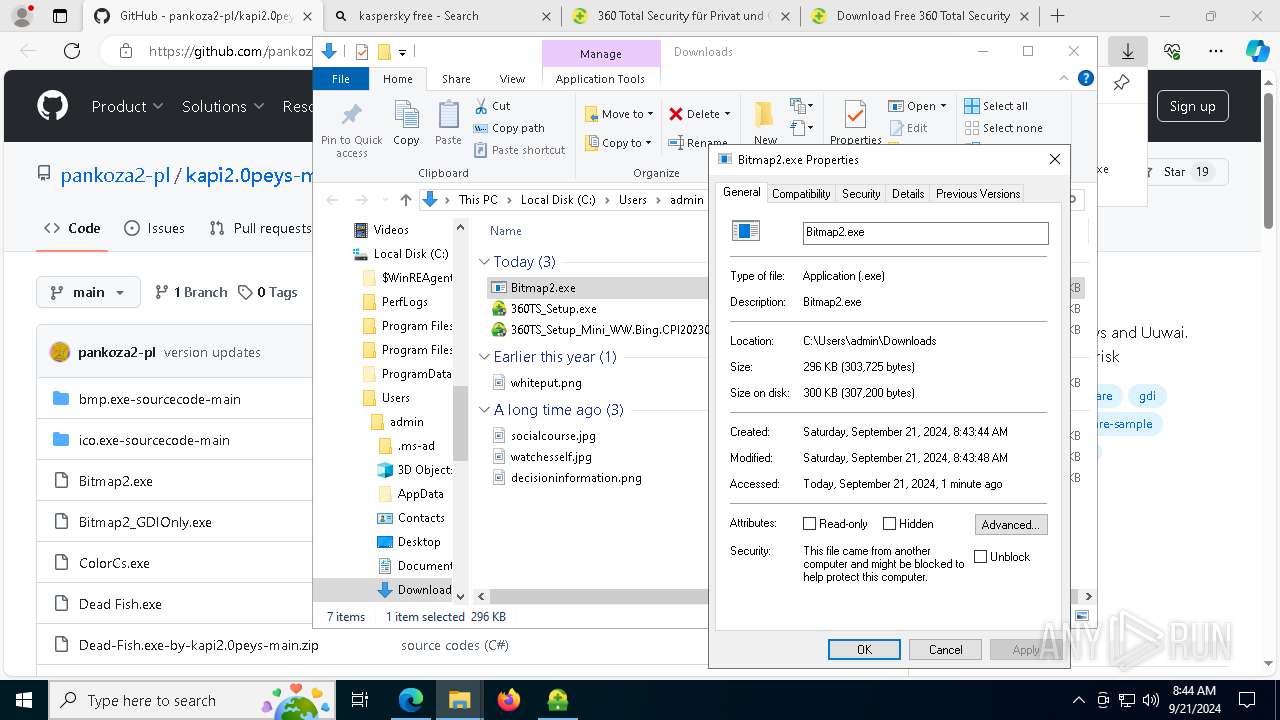Select Local Disk (C:) in tree

(410, 254)
